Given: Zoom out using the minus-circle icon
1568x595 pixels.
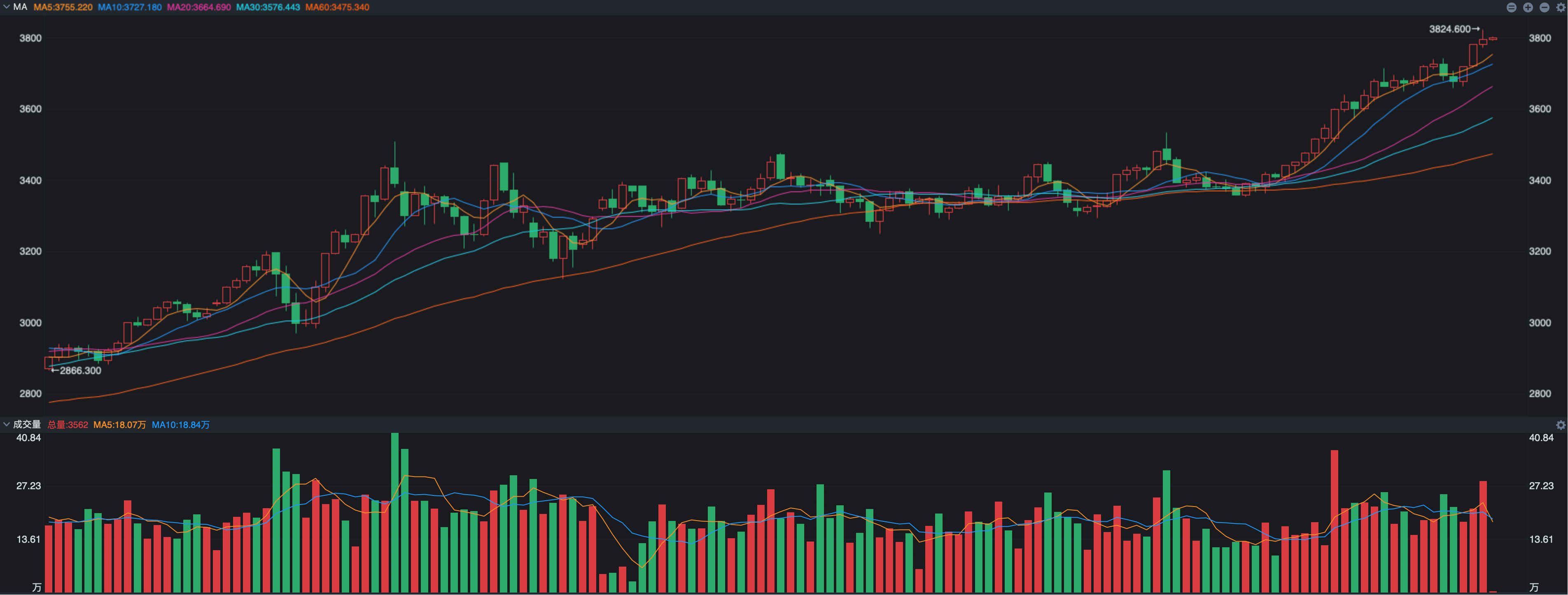Looking at the screenshot, I should pyautogui.click(x=1544, y=7).
